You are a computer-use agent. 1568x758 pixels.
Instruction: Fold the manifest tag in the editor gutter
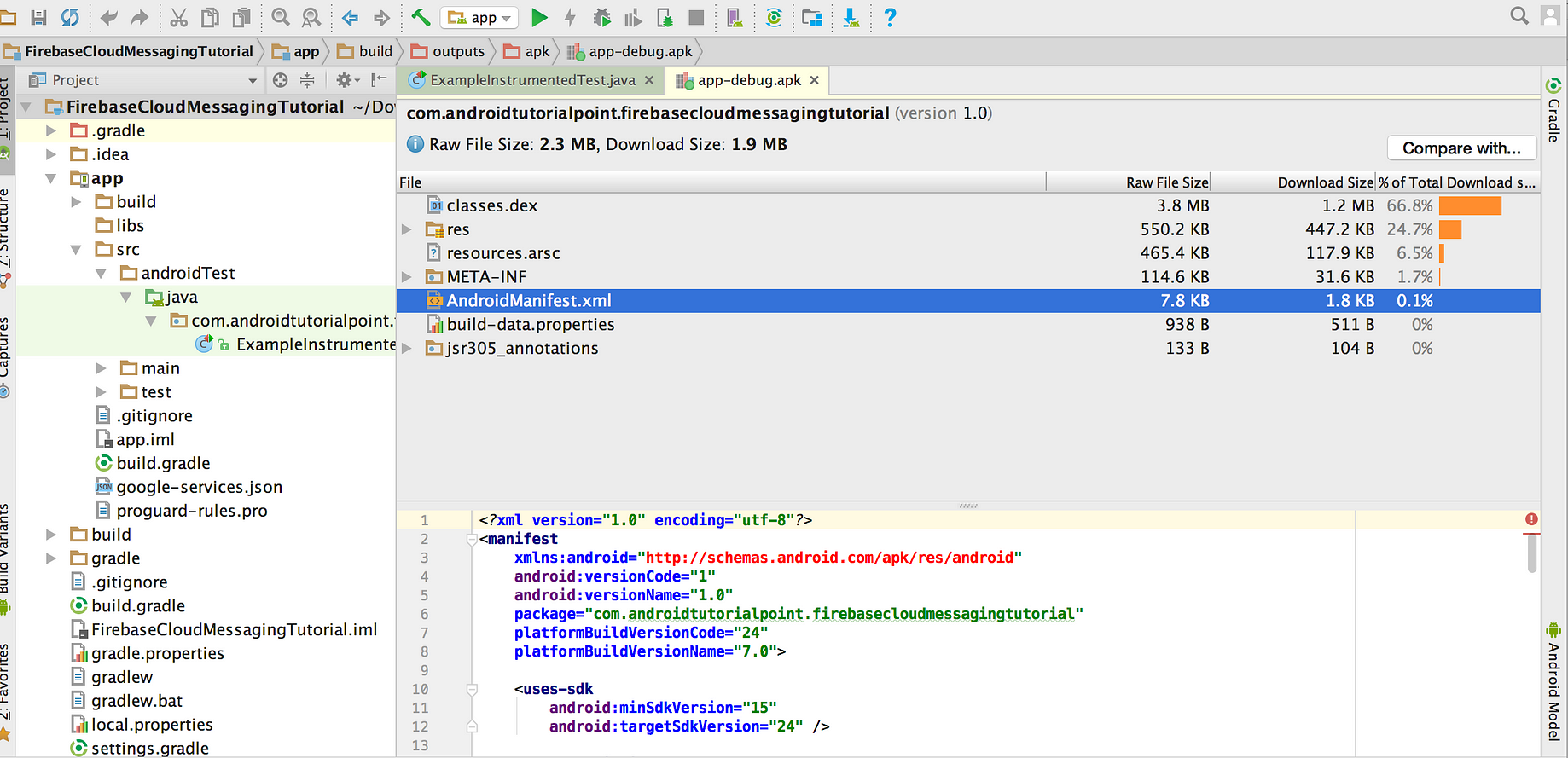click(x=472, y=539)
